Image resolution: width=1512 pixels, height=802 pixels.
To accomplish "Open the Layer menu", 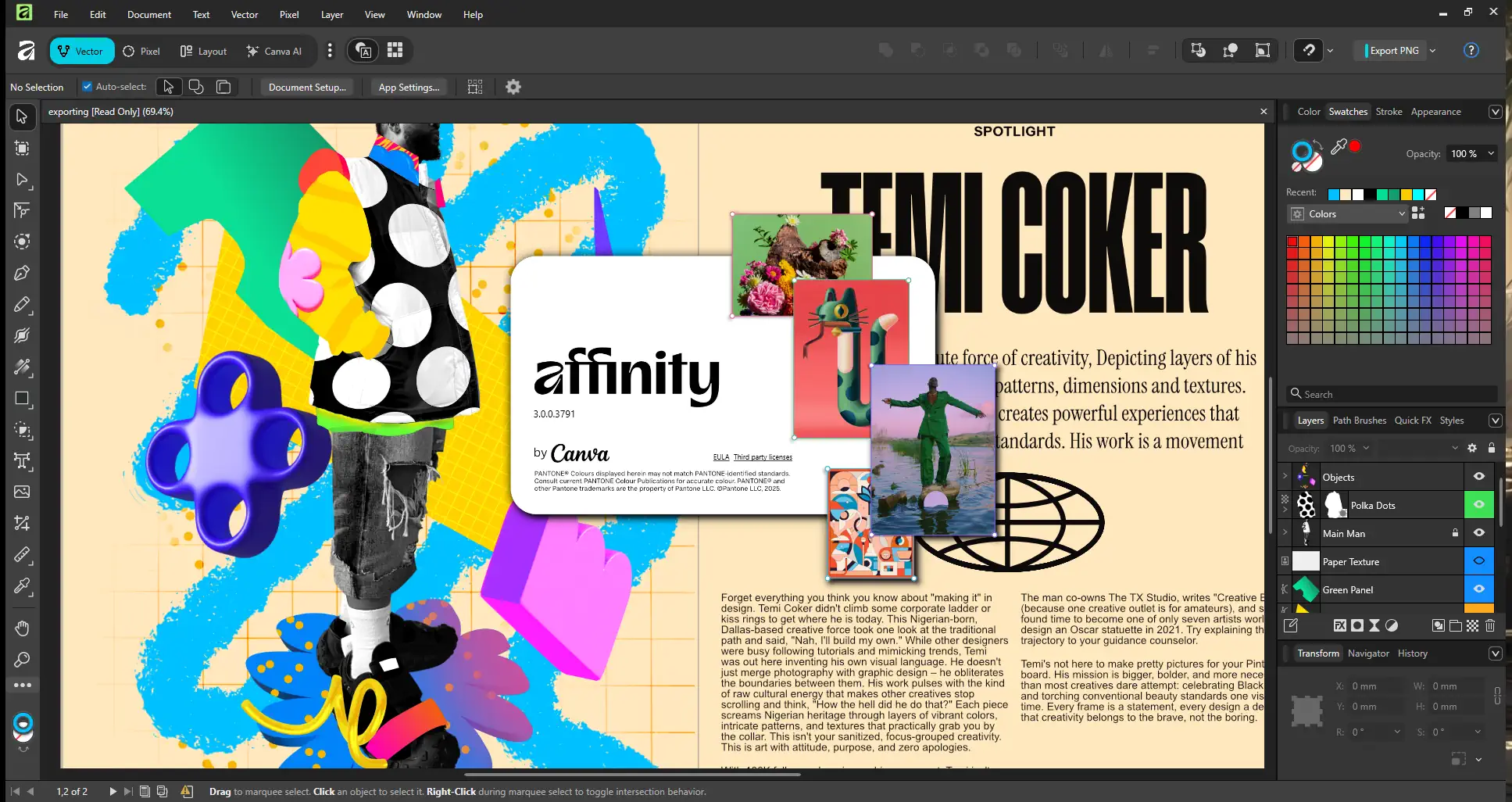I will click(x=332, y=14).
